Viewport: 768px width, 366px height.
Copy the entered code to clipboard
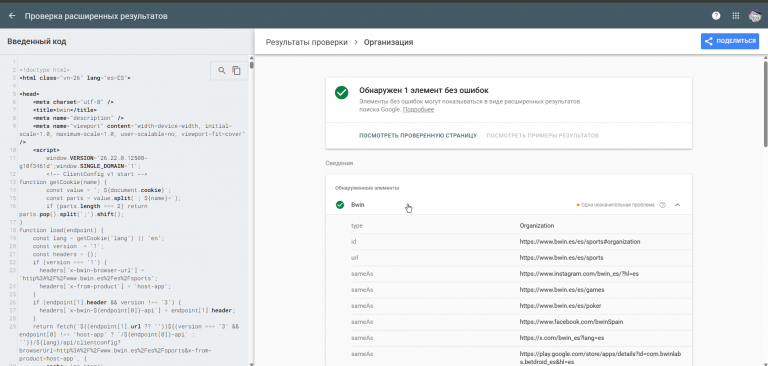[237, 71]
